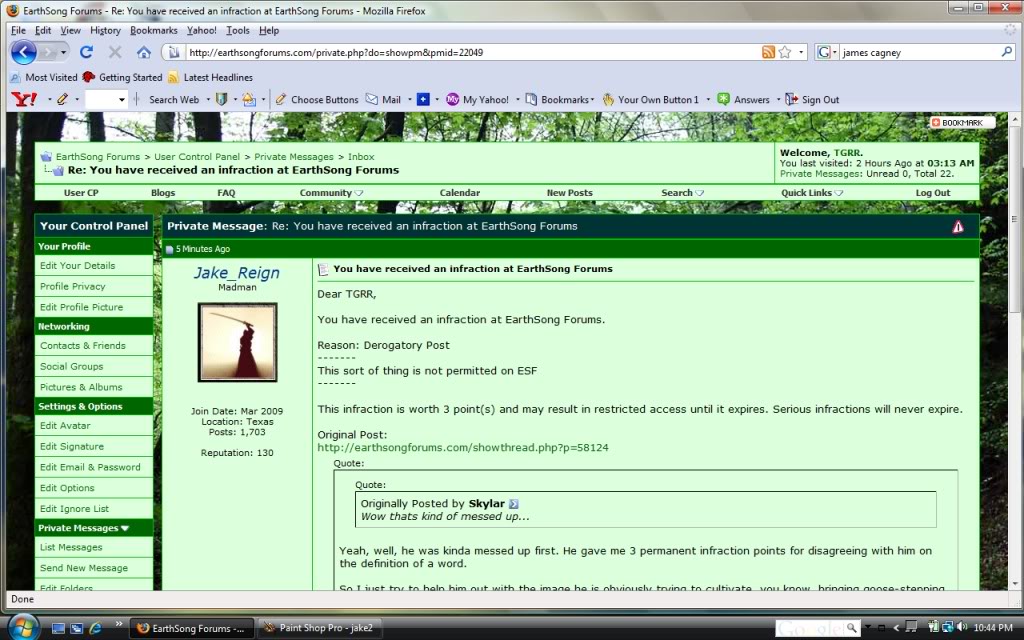Open the Calendar navigation link

click(460, 193)
